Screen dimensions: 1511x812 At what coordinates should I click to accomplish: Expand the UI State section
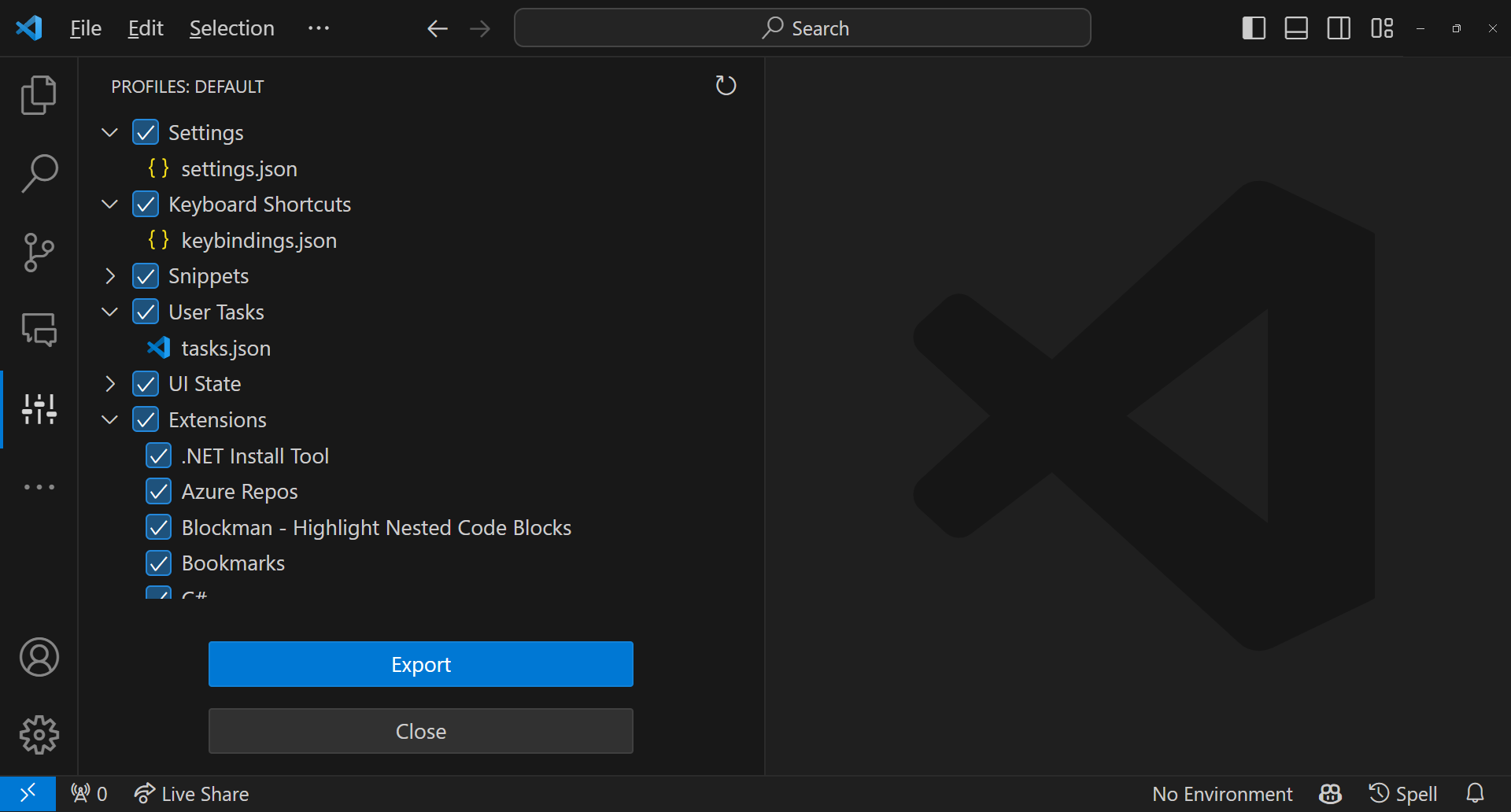click(x=109, y=383)
